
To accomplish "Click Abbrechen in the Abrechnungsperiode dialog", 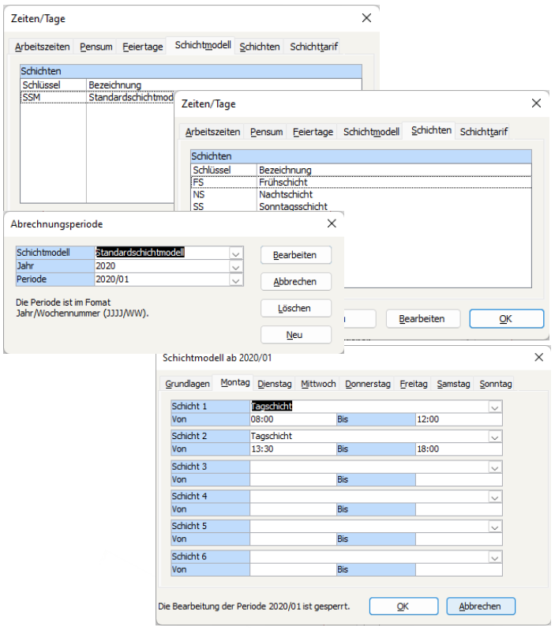I will [296, 282].
